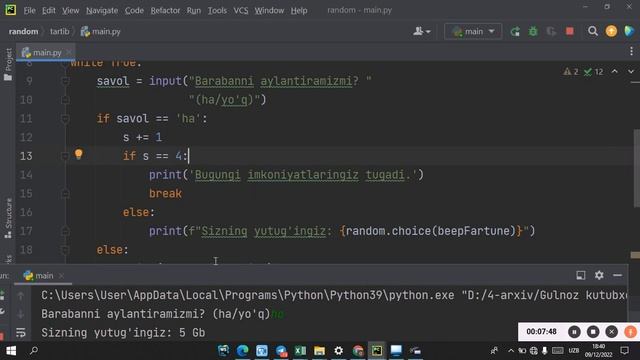640x360 pixels.
Task: Collapse code fold at line 9
Action: point(65,81)
